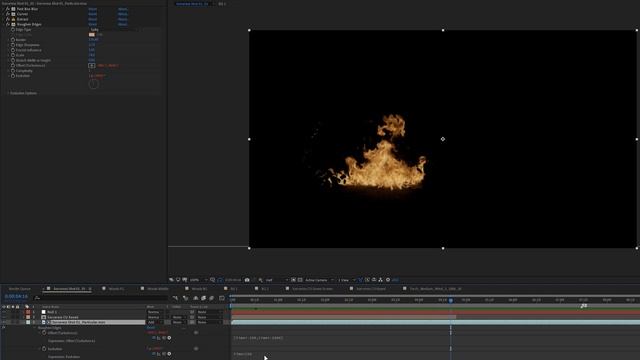Toggle the fx switch for Fast Box Blur
The height and width of the screenshot is (360, 640).
coord(7,9)
